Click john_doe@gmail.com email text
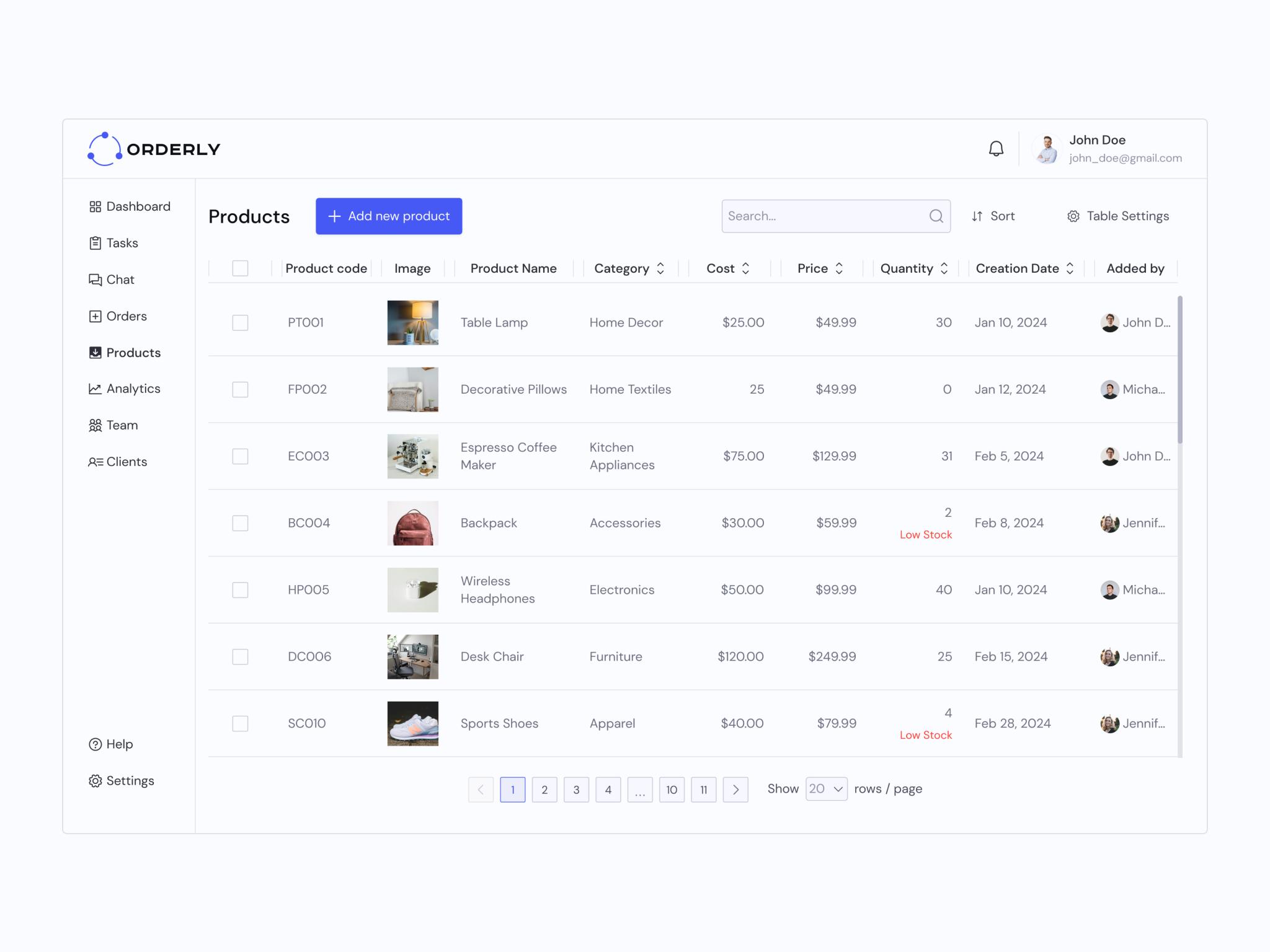 coord(1125,158)
